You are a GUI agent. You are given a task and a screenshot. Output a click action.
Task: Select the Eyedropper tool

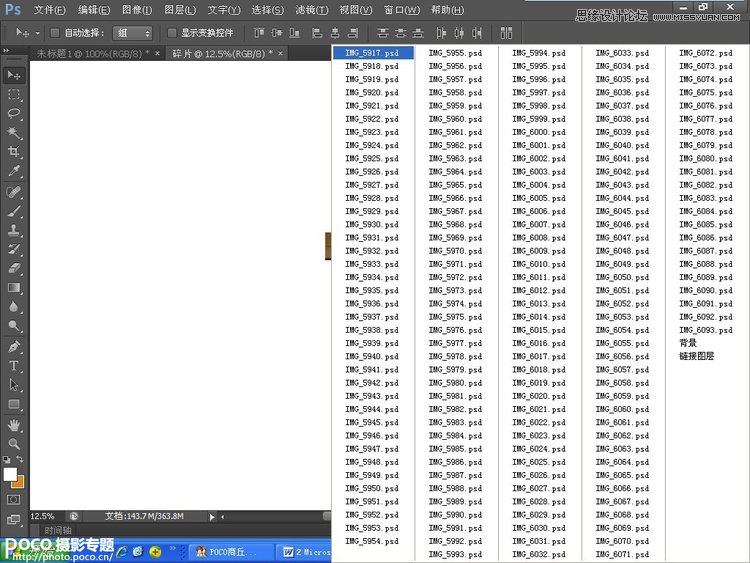pyautogui.click(x=14, y=171)
